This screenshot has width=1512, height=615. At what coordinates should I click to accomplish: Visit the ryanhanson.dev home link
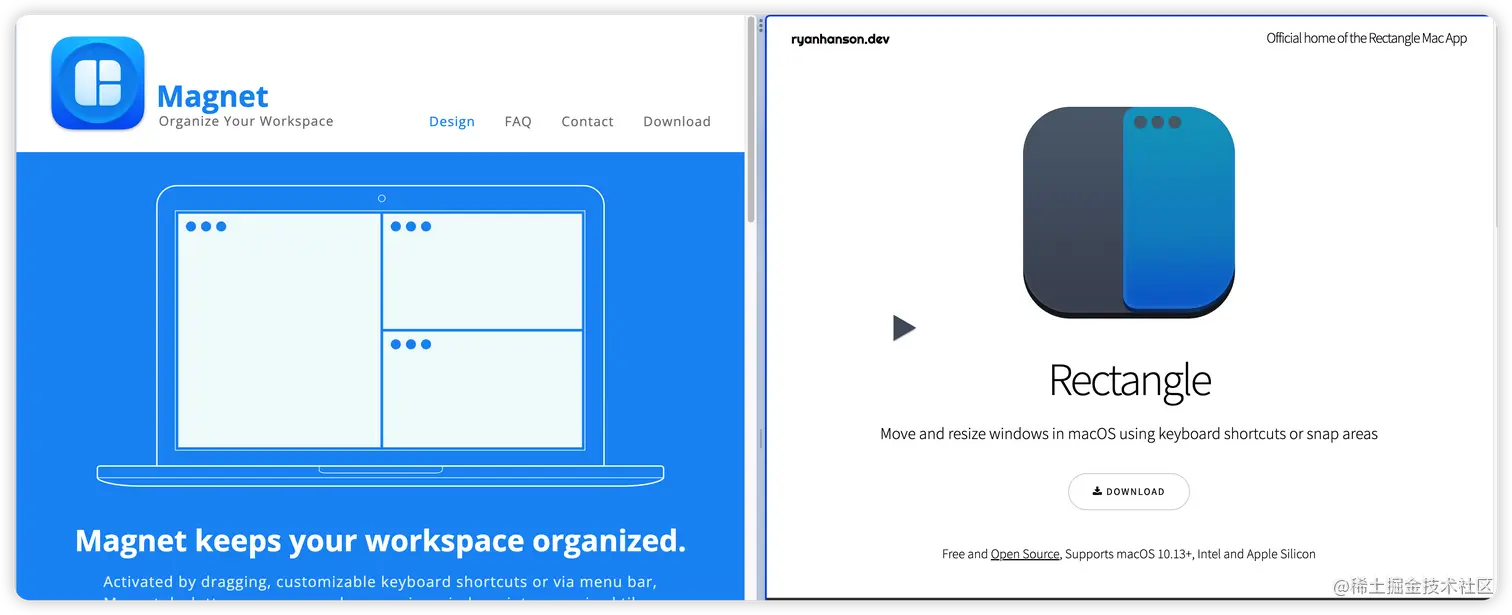coord(840,39)
